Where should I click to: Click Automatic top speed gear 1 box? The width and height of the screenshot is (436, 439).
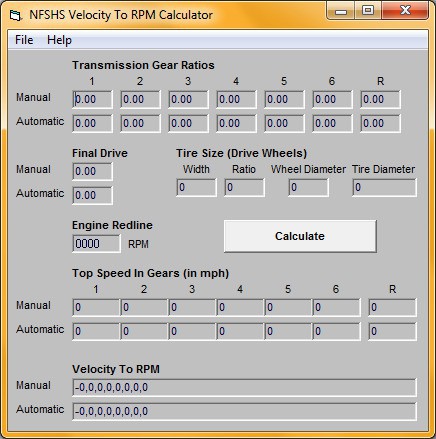click(96, 331)
